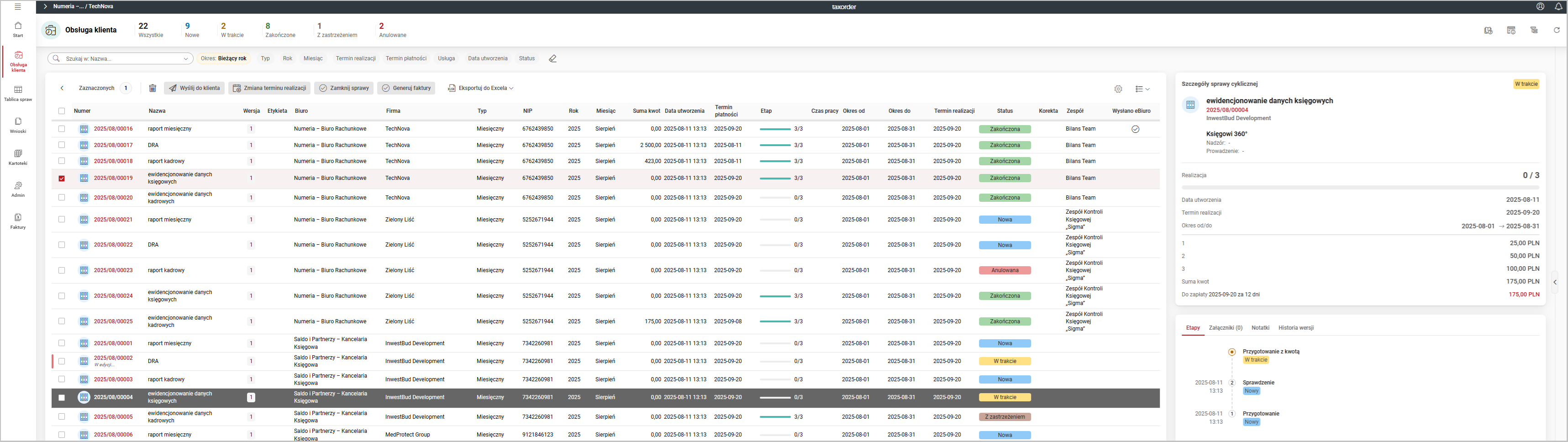
Task: Click the Realizacja progress bar in details
Action: pos(1360,188)
